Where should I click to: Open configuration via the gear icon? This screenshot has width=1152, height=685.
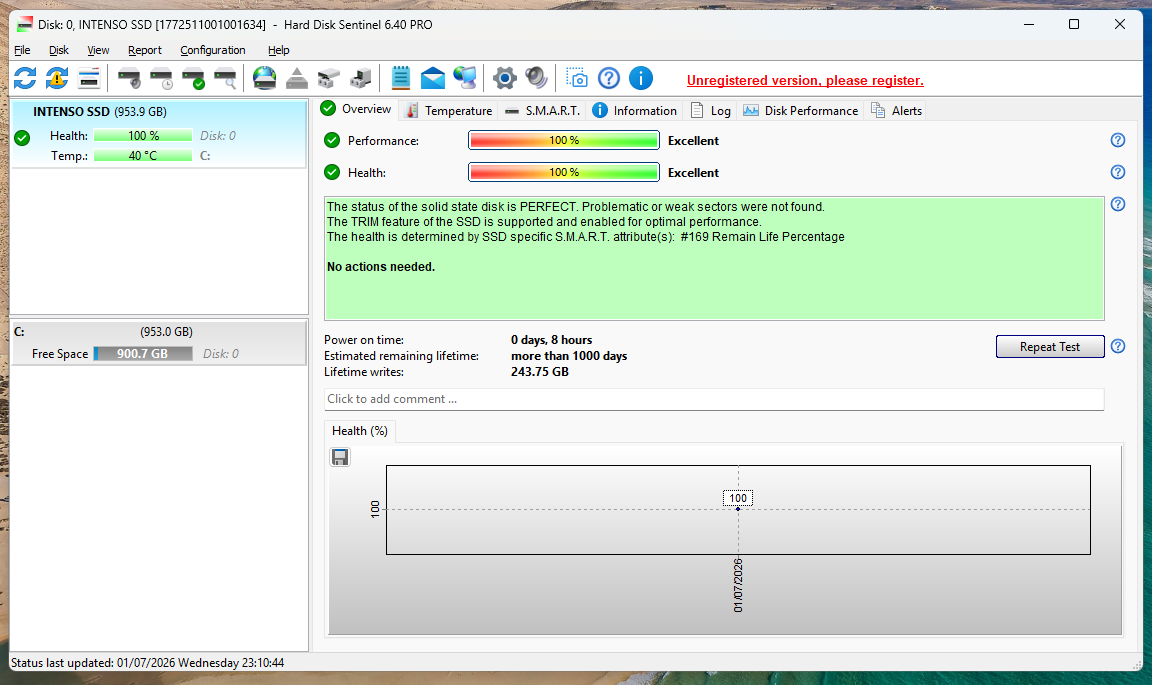coord(505,78)
